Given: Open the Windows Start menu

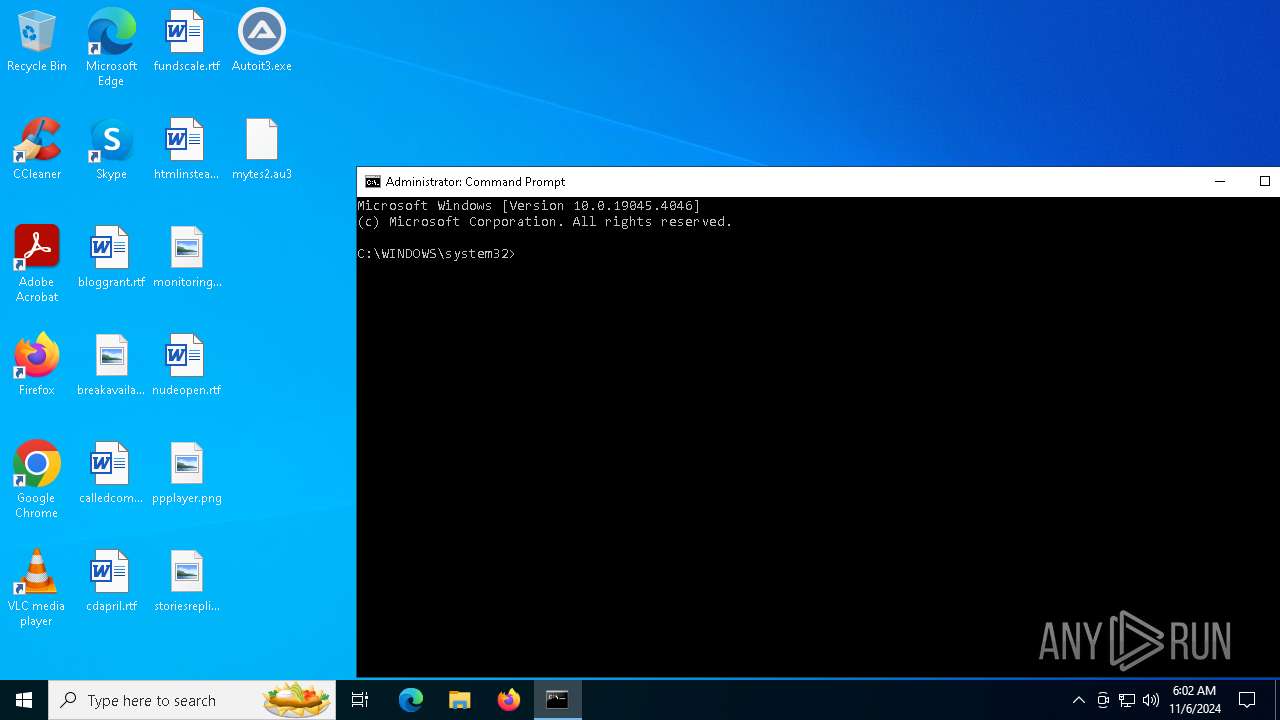Looking at the screenshot, I should (24, 700).
